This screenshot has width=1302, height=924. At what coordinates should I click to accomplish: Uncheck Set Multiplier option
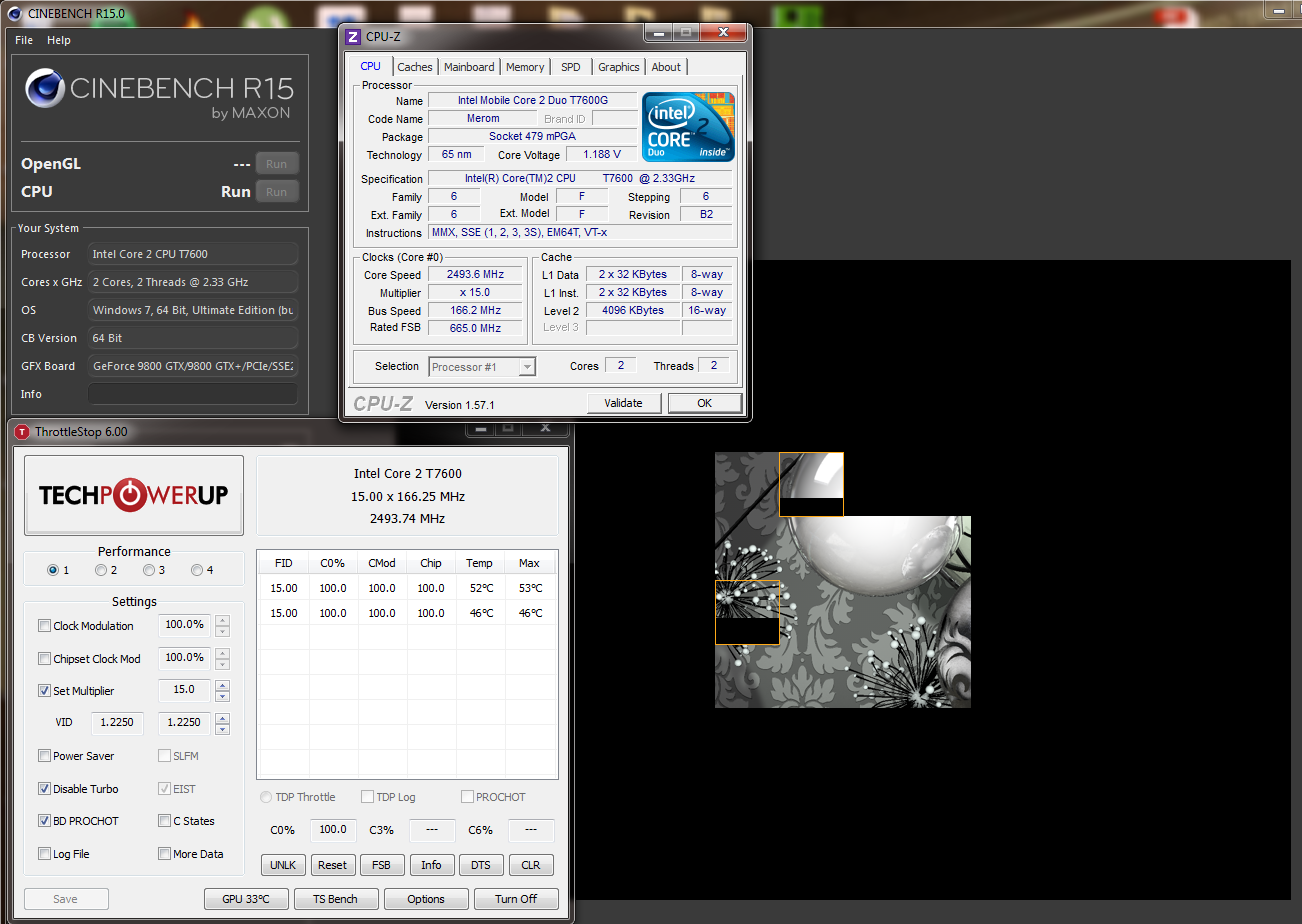pyautogui.click(x=44, y=691)
